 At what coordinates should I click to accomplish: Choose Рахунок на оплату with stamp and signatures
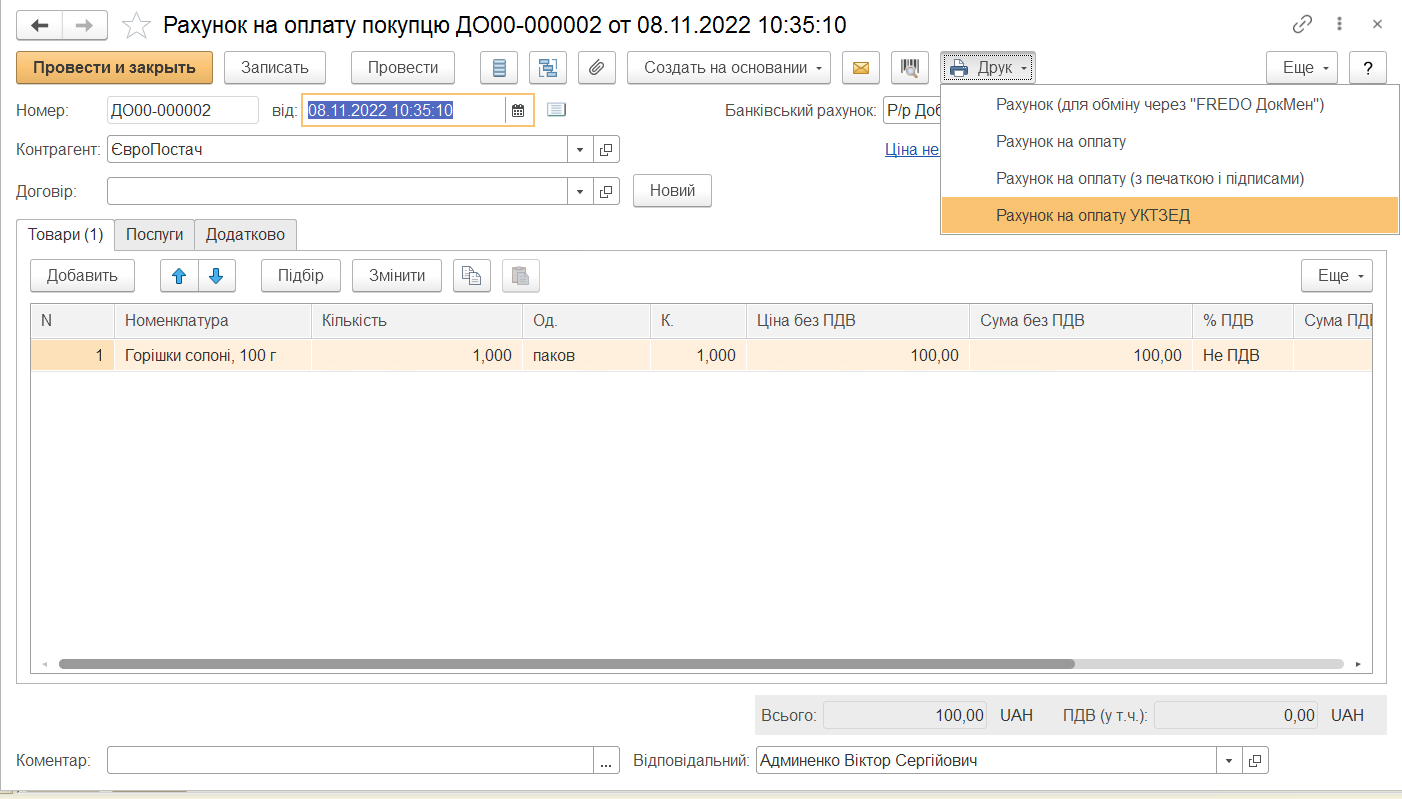pos(1168,178)
